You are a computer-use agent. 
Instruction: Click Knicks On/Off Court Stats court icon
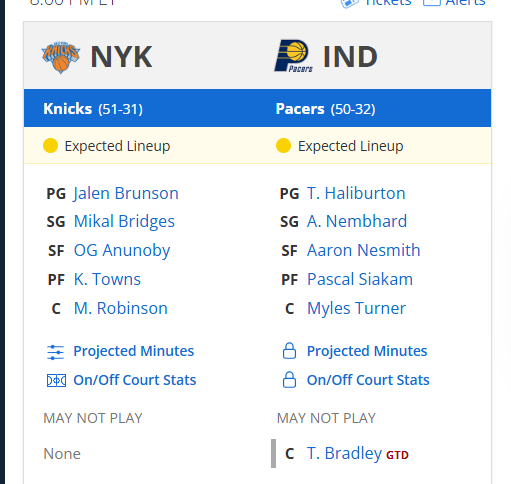(x=56, y=380)
